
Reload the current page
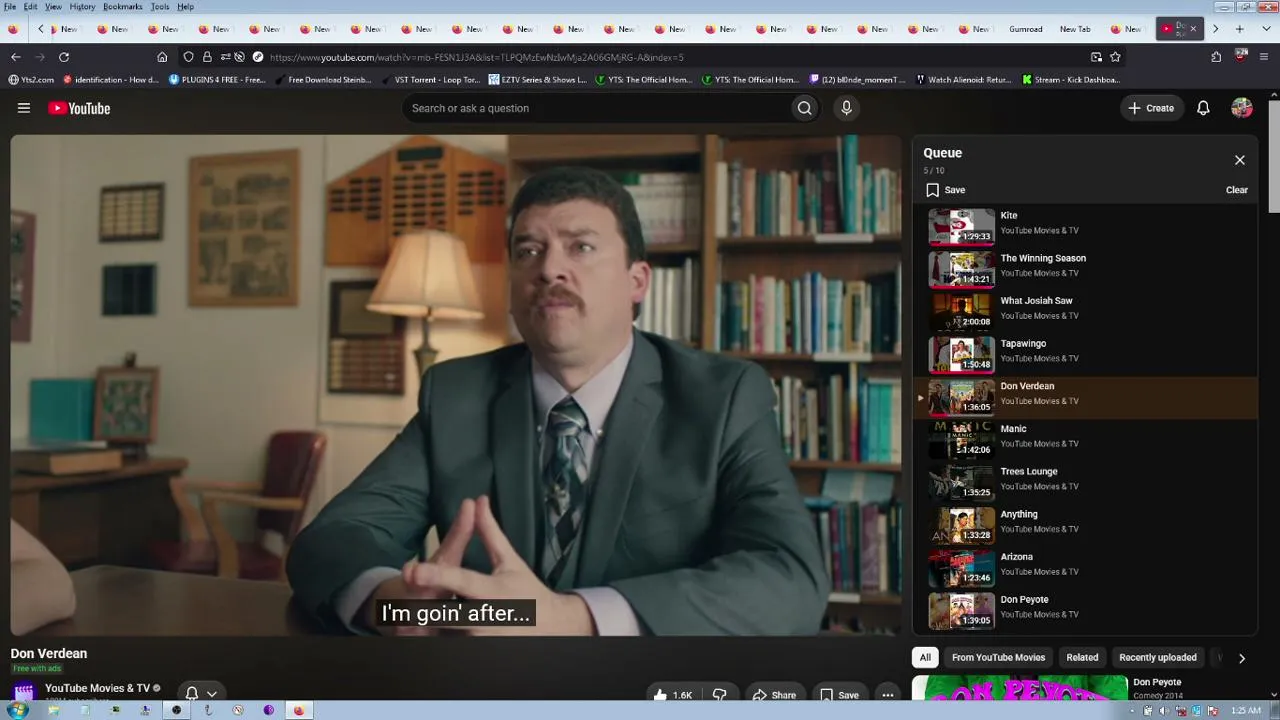point(64,57)
